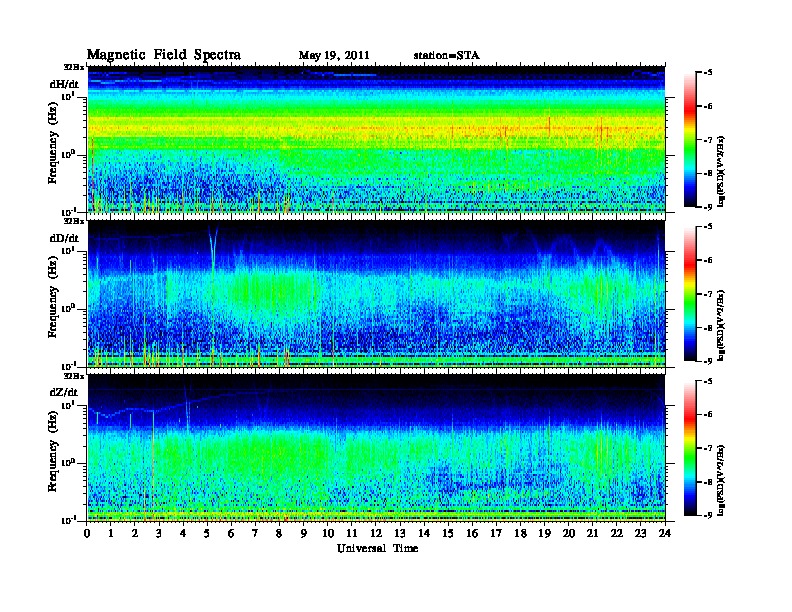The image size is (792, 612).
Task: Click the hour '0' tick label
Action: [x=87, y=533]
